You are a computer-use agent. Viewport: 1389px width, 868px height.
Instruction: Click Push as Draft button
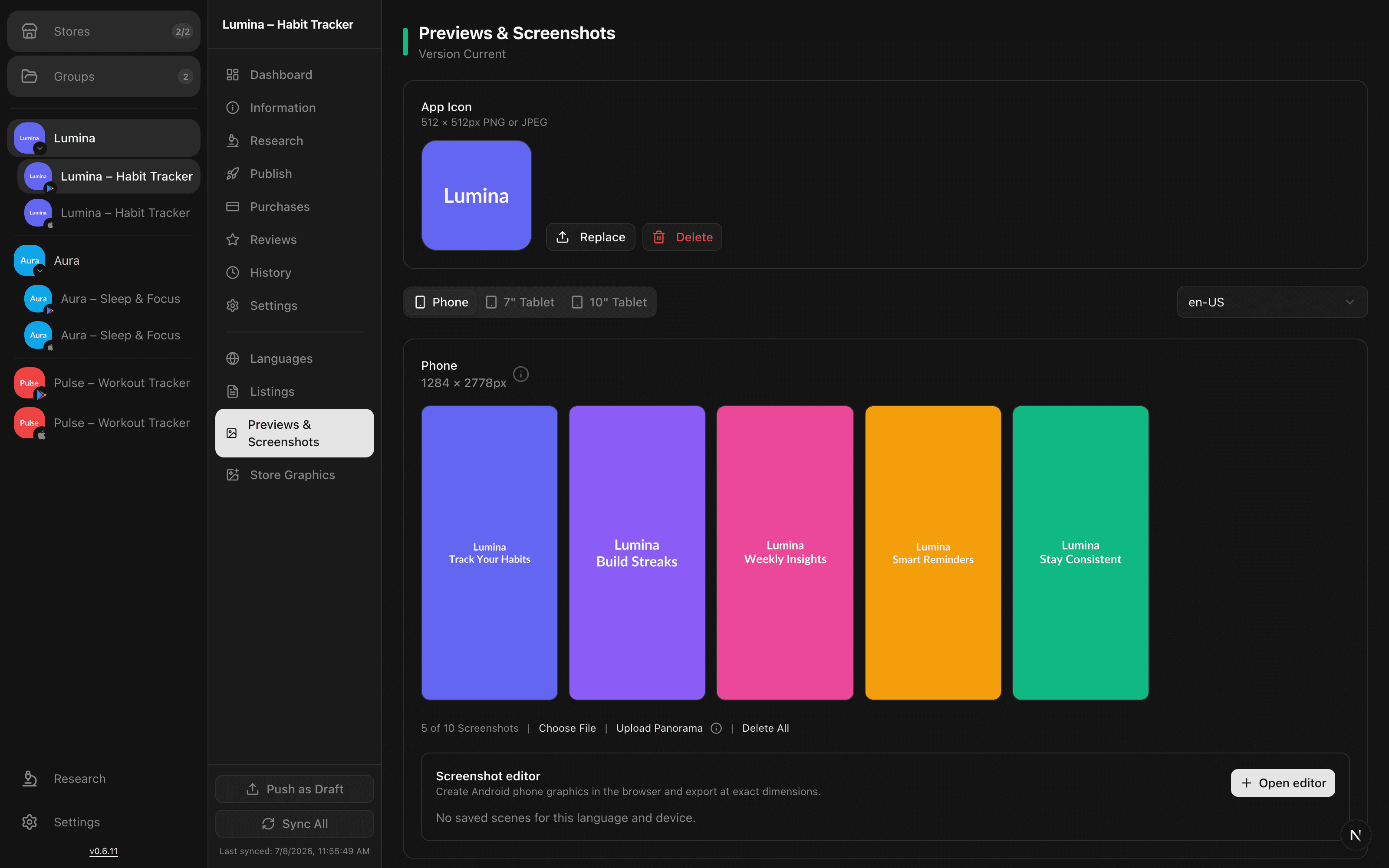294,789
